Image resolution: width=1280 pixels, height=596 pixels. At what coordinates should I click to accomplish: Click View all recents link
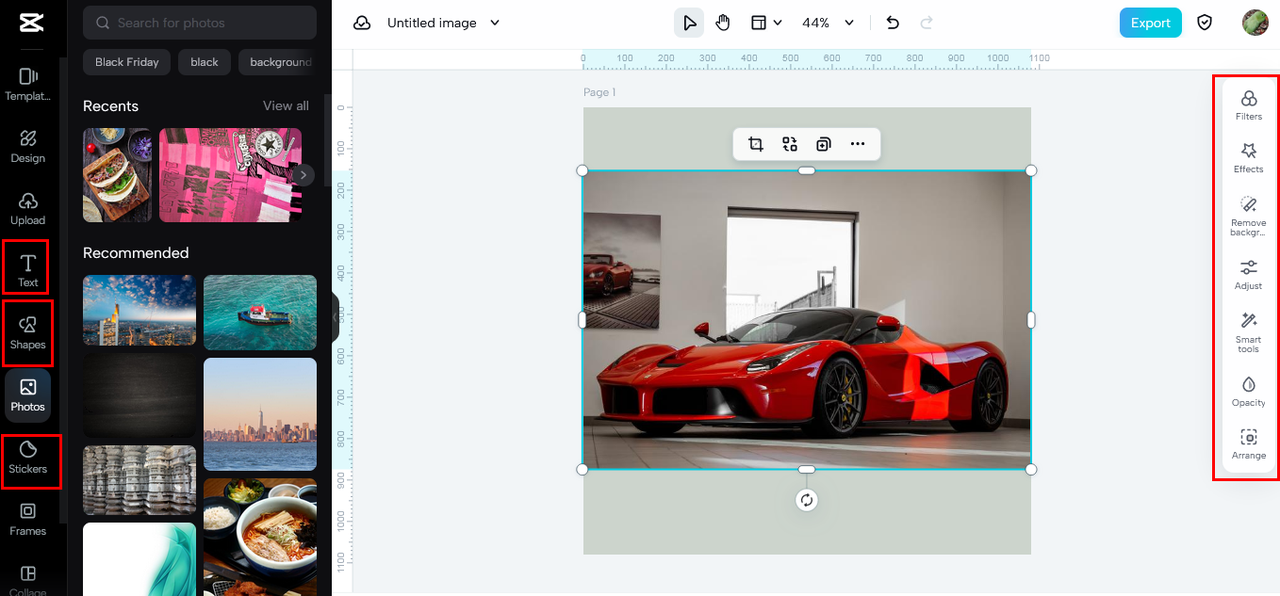[285, 106]
